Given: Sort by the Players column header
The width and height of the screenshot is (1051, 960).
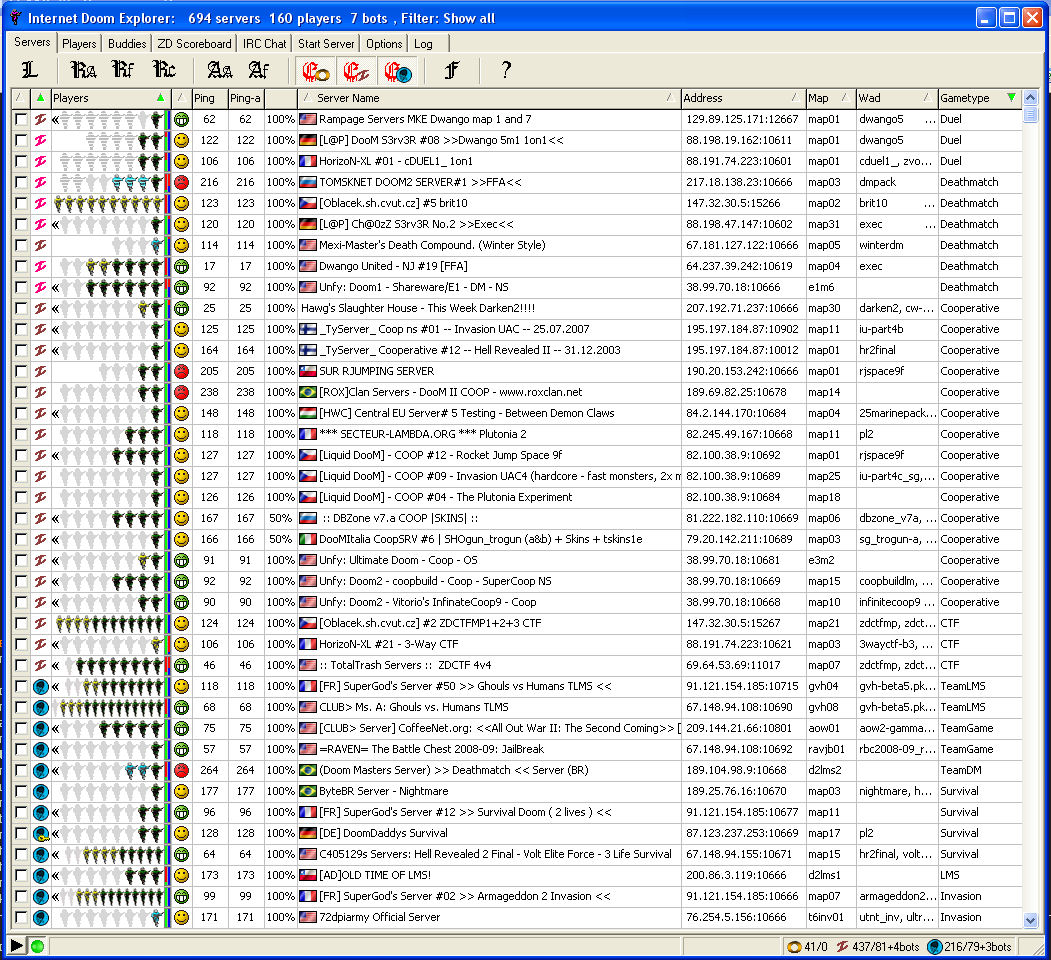Looking at the screenshot, I should 109,98.
